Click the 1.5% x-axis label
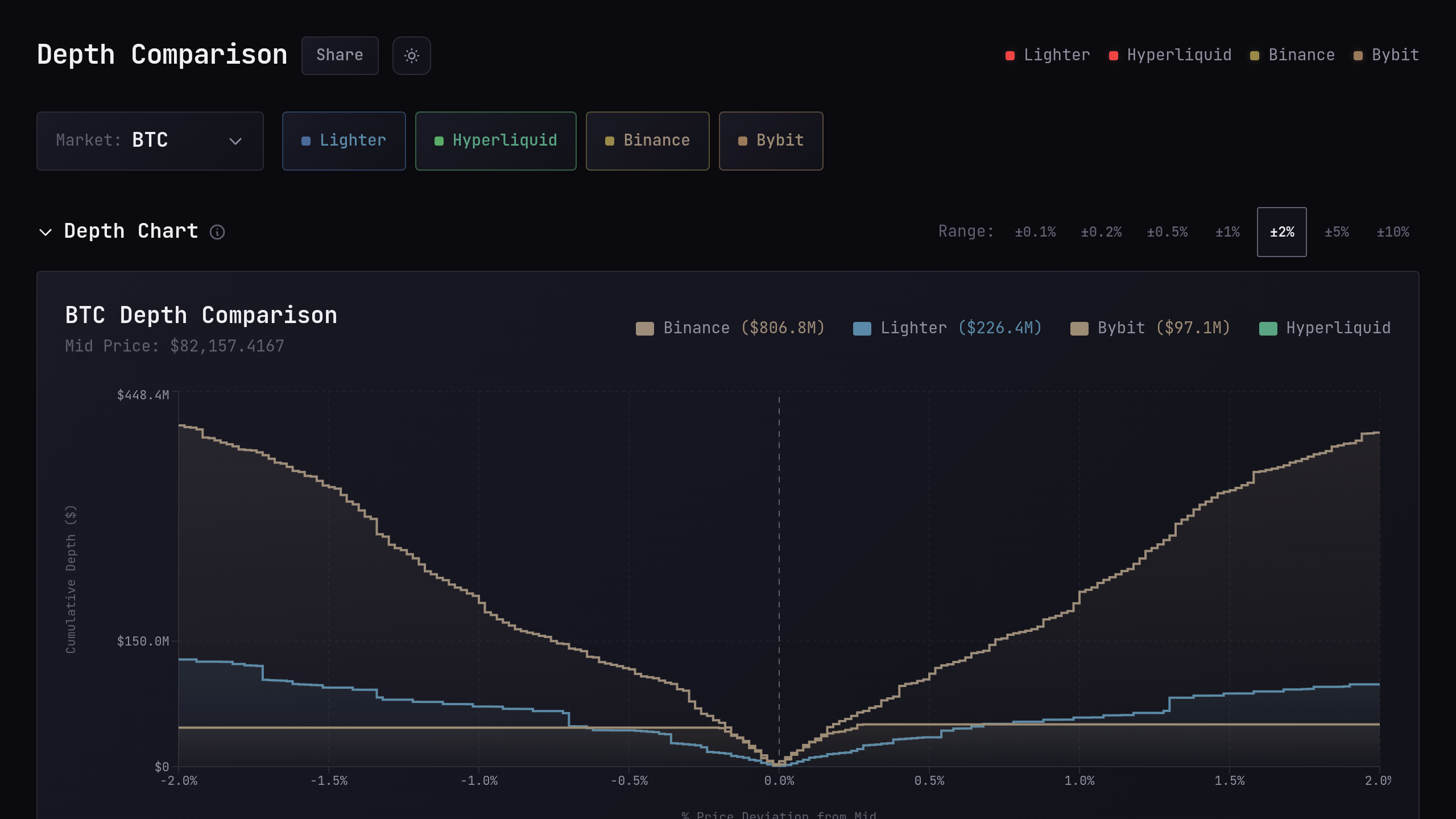Screen dimensions: 1456x819 point(1230,781)
